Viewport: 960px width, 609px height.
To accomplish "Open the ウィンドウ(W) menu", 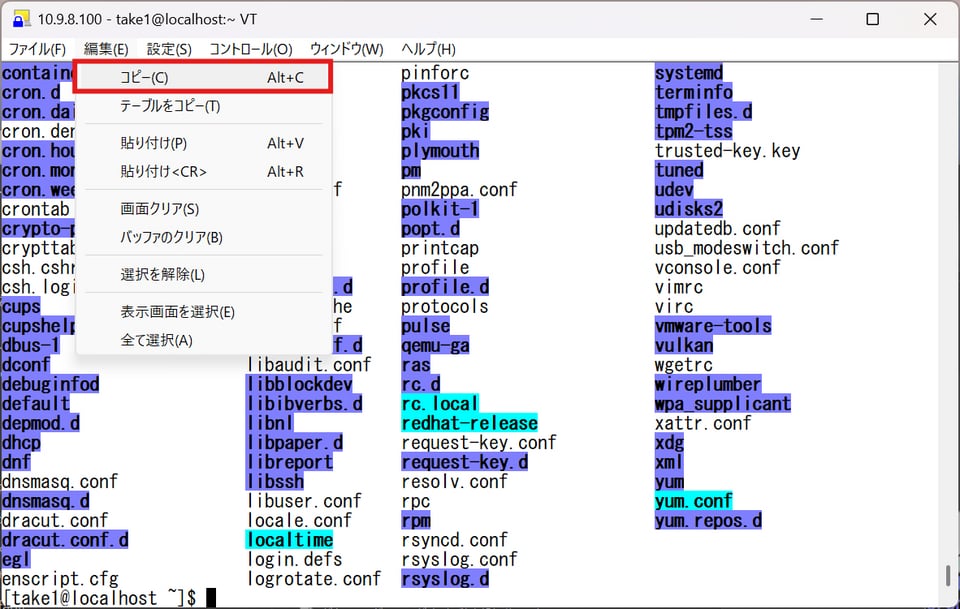I will coord(346,49).
